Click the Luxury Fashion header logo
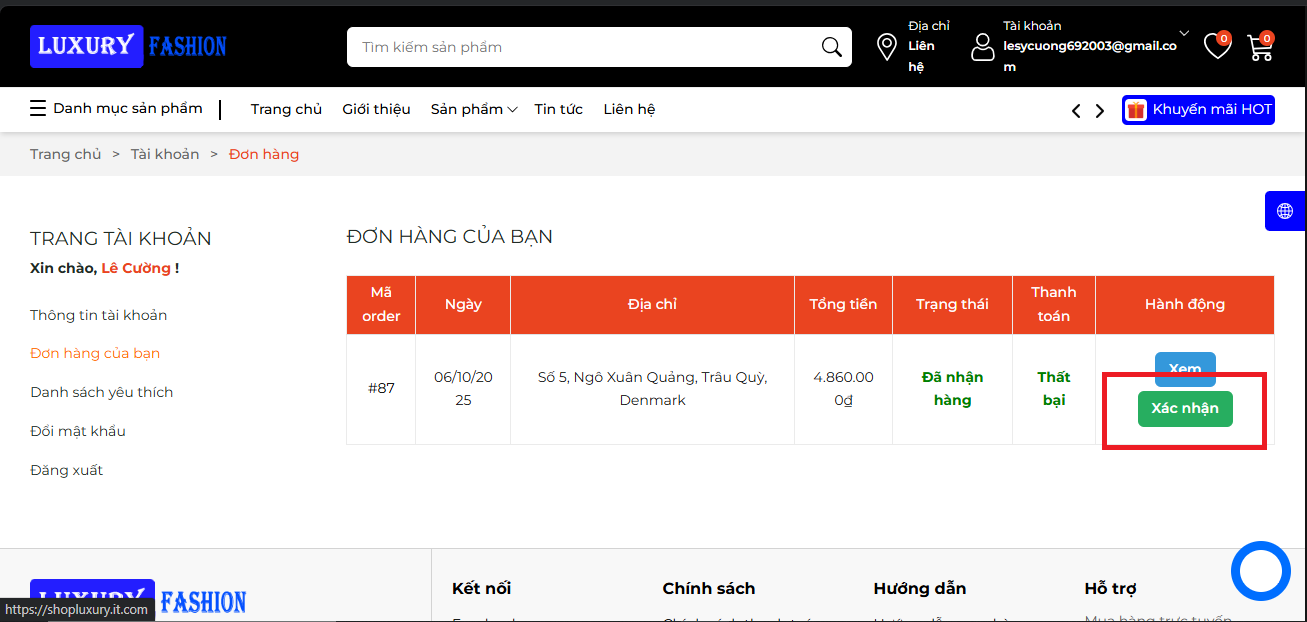The image size is (1307, 622). (x=128, y=46)
